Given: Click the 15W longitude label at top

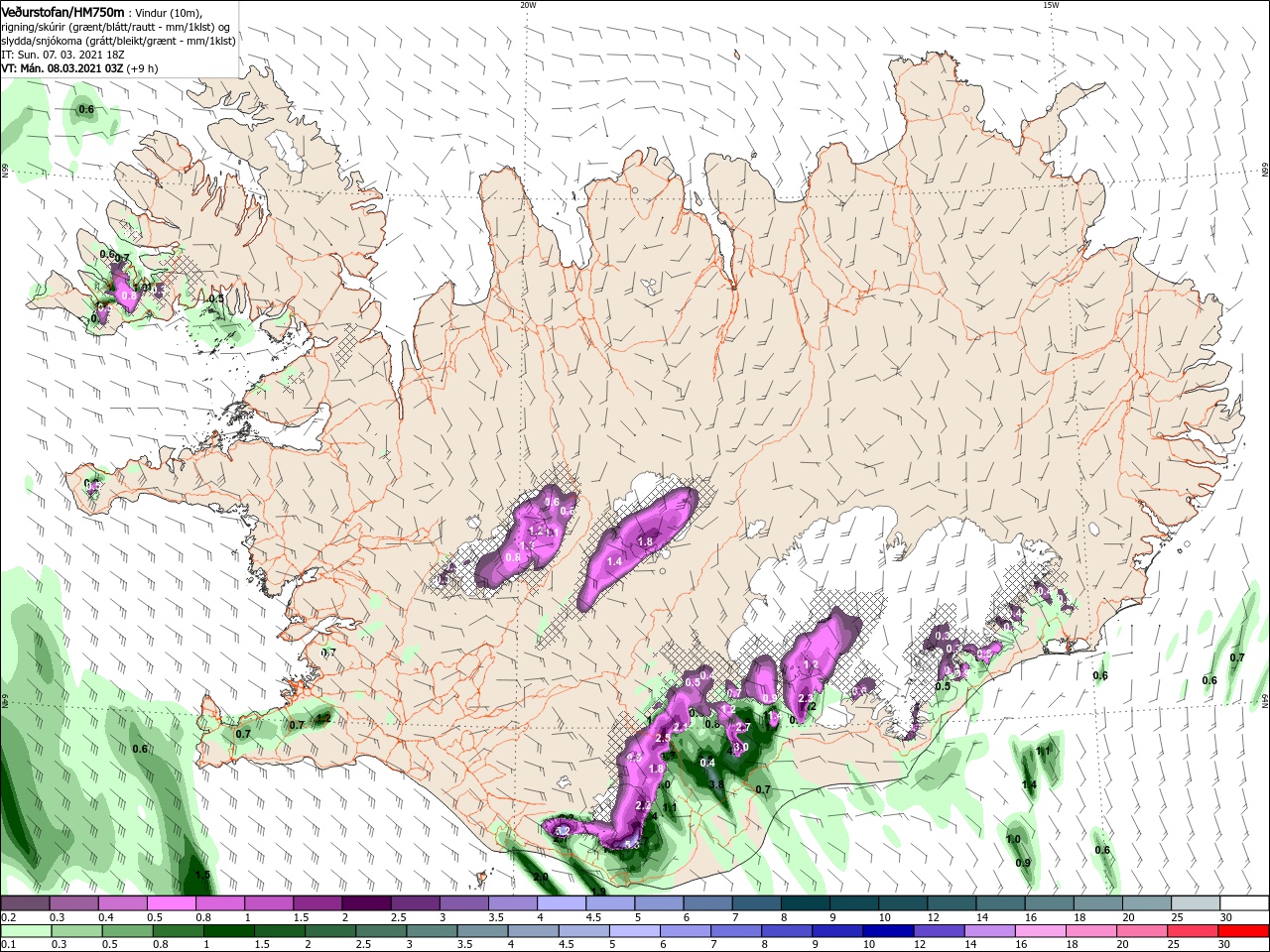Looking at the screenshot, I should (x=1051, y=4).
